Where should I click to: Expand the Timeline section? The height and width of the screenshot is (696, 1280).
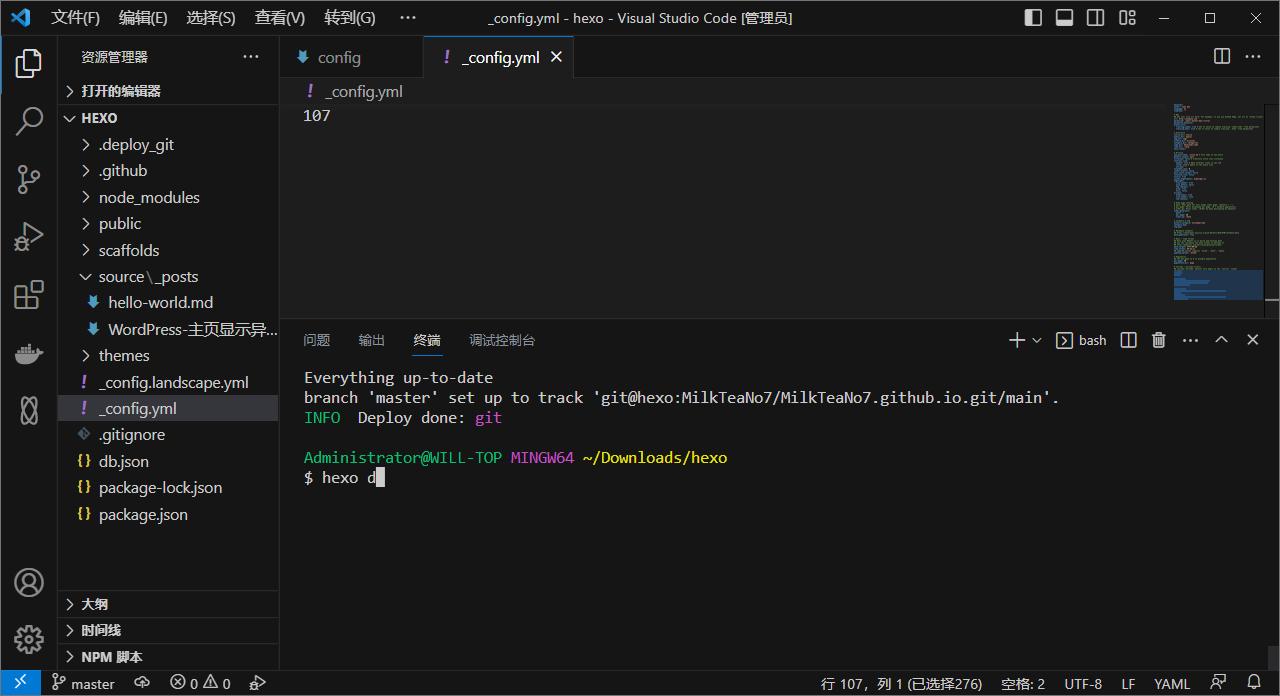[168, 630]
